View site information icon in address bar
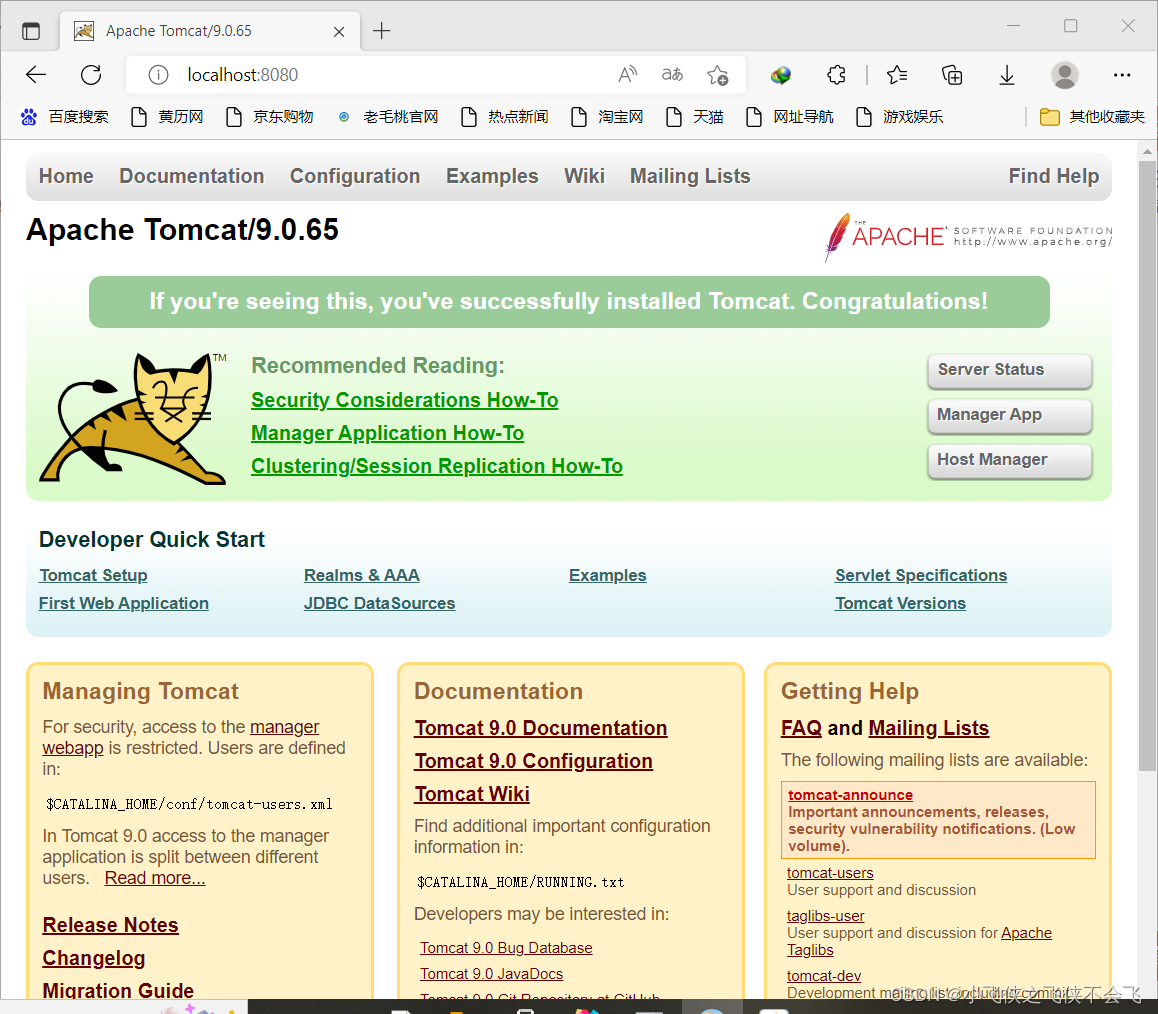 158,75
